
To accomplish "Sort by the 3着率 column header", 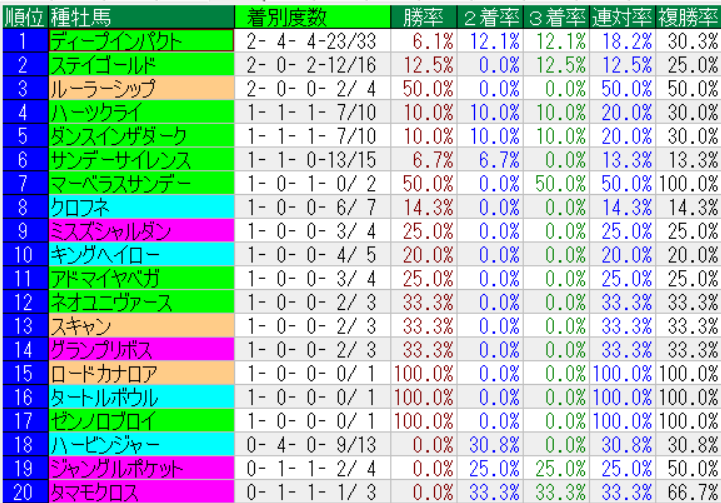I will 556,17.
